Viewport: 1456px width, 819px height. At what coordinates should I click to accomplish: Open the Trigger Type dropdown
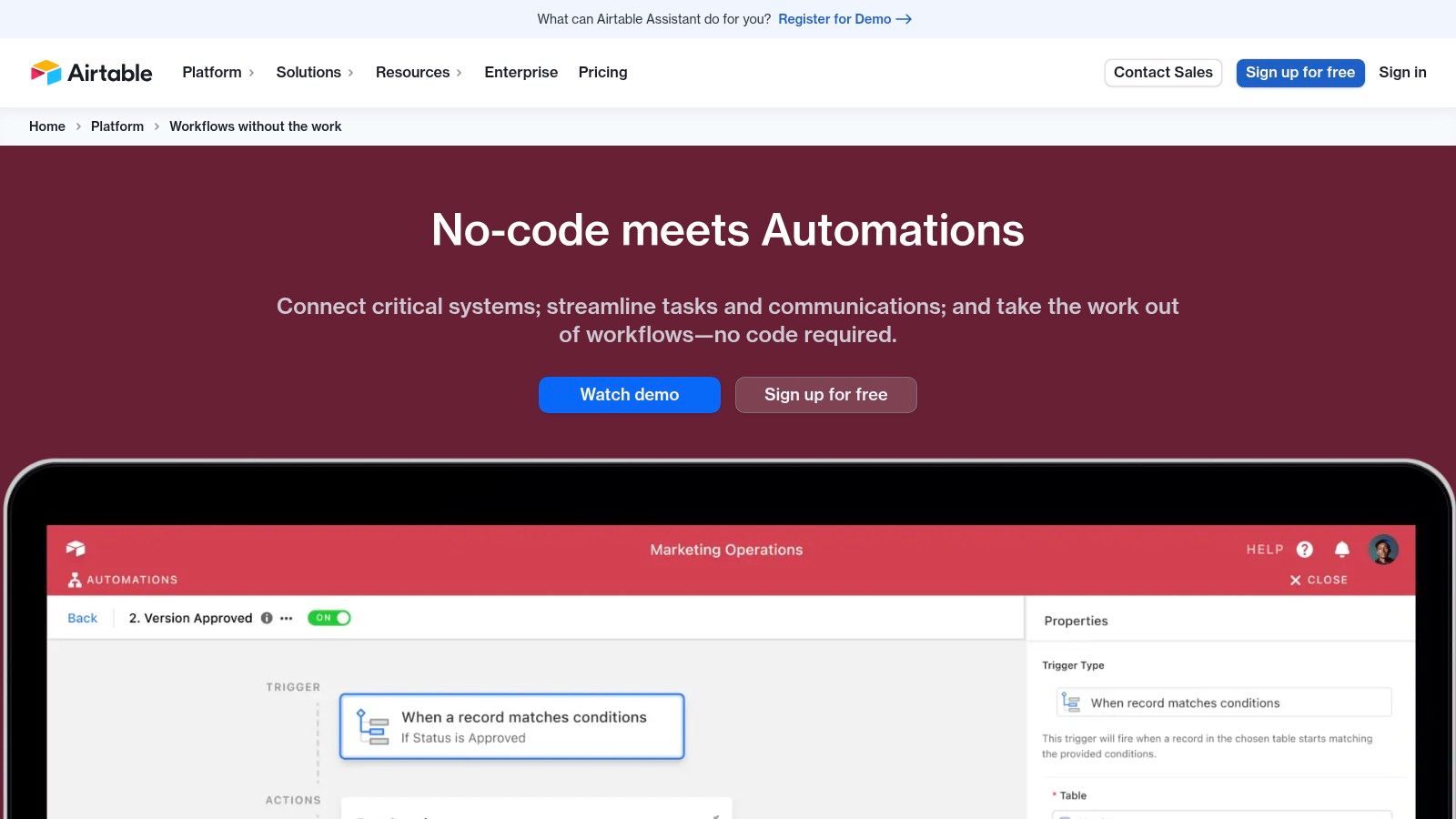click(1224, 703)
